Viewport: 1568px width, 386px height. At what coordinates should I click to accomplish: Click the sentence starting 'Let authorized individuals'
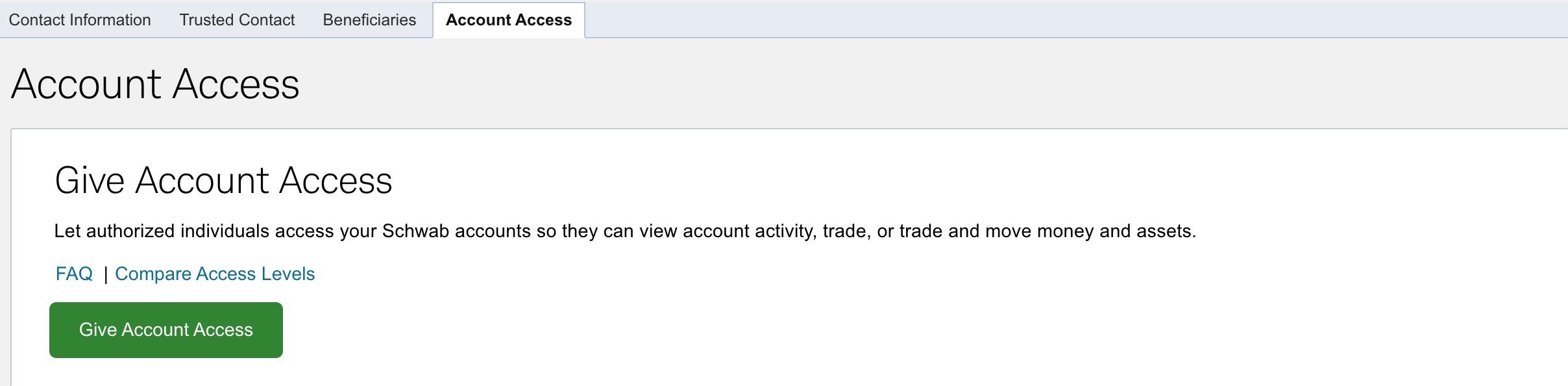tap(624, 231)
